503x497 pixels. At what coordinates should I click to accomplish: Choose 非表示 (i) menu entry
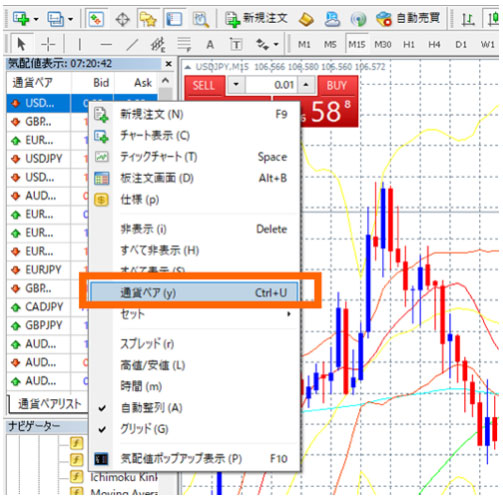click(194, 229)
